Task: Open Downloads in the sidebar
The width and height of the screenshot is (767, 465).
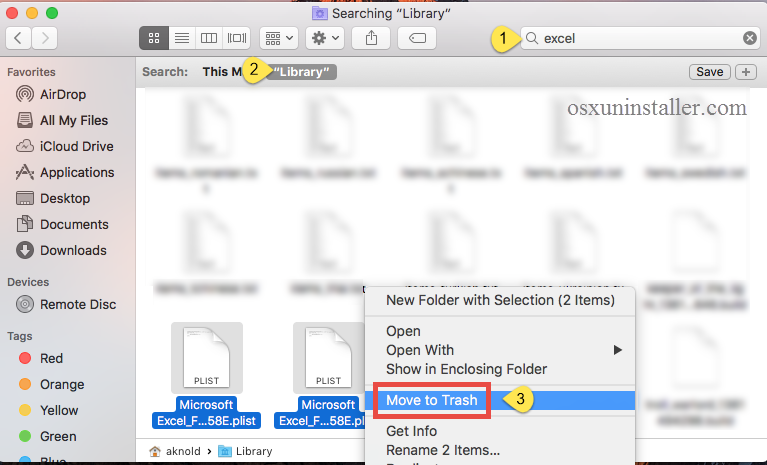Action: click(73, 250)
